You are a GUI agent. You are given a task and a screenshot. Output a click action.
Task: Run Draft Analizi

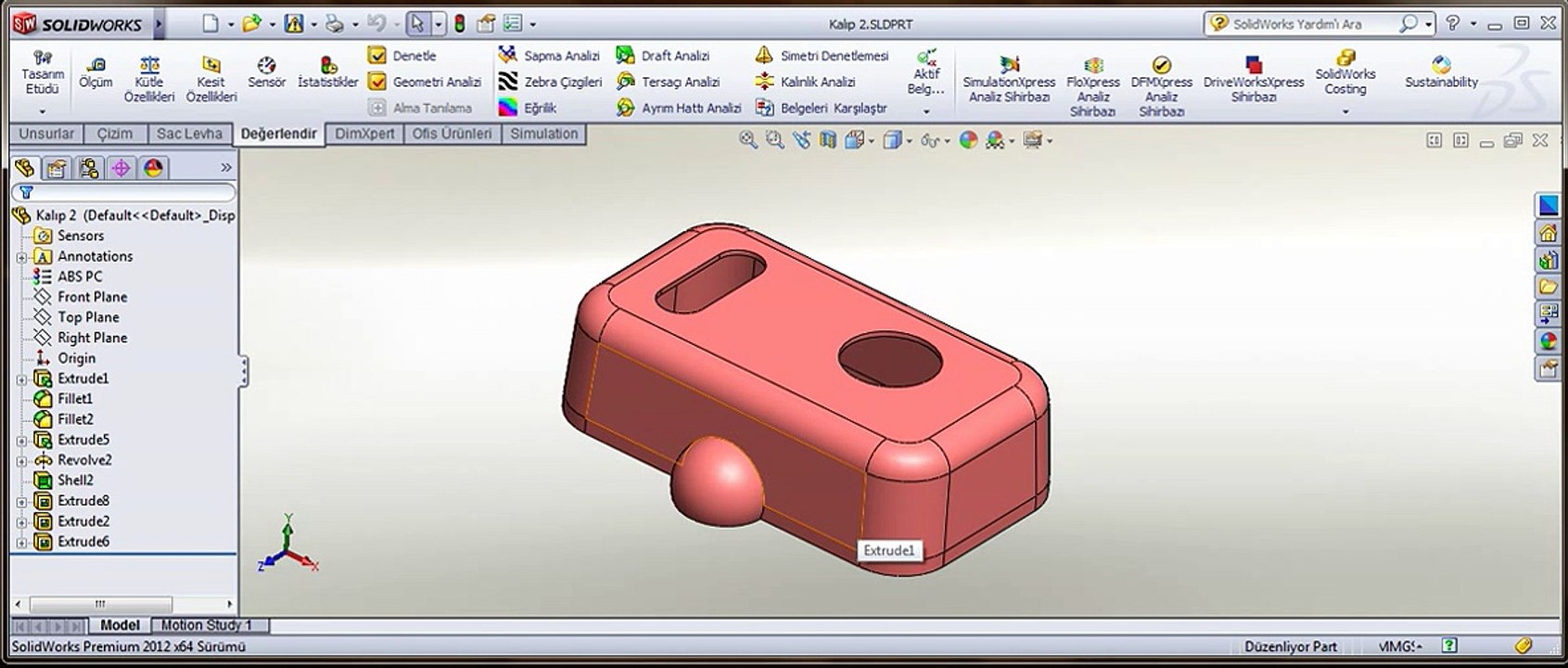(x=663, y=56)
